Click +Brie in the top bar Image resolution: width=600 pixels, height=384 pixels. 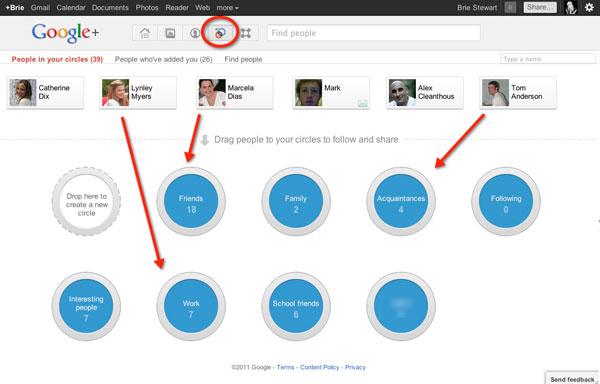pyautogui.click(x=15, y=8)
